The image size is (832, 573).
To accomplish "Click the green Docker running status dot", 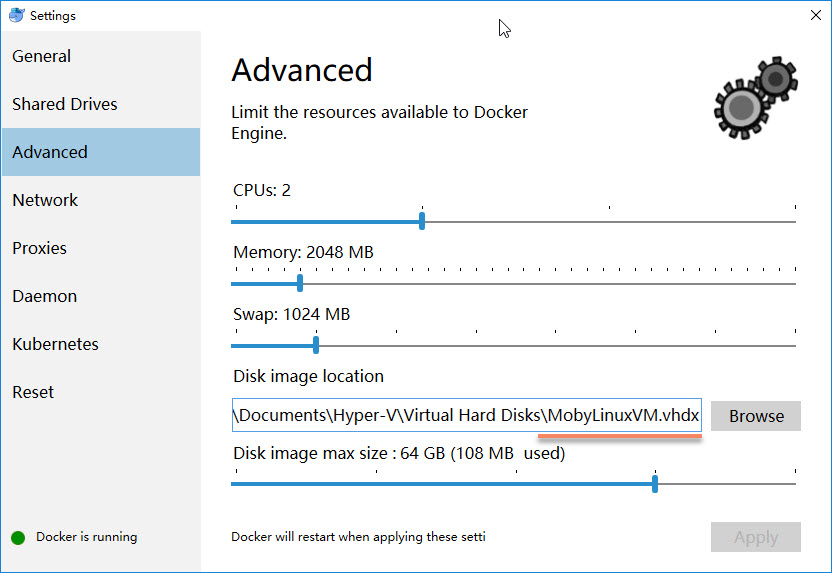I will 18,537.
